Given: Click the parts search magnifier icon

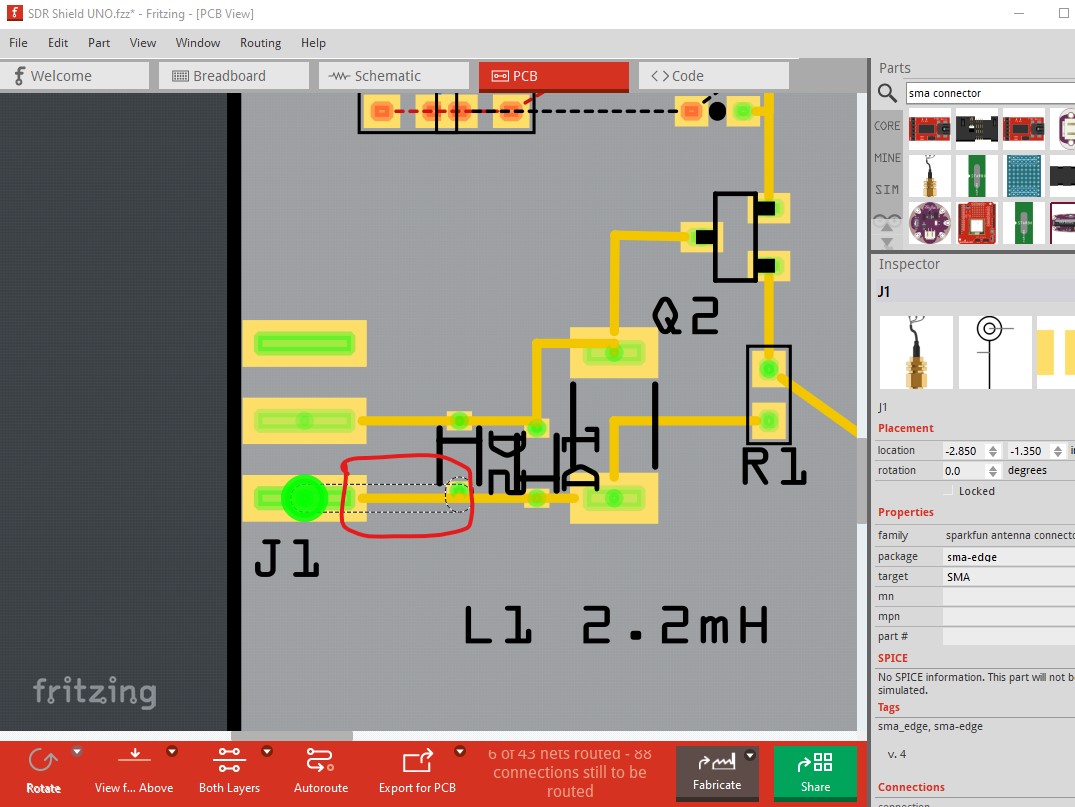Looking at the screenshot, I should [x=887, y=93].
